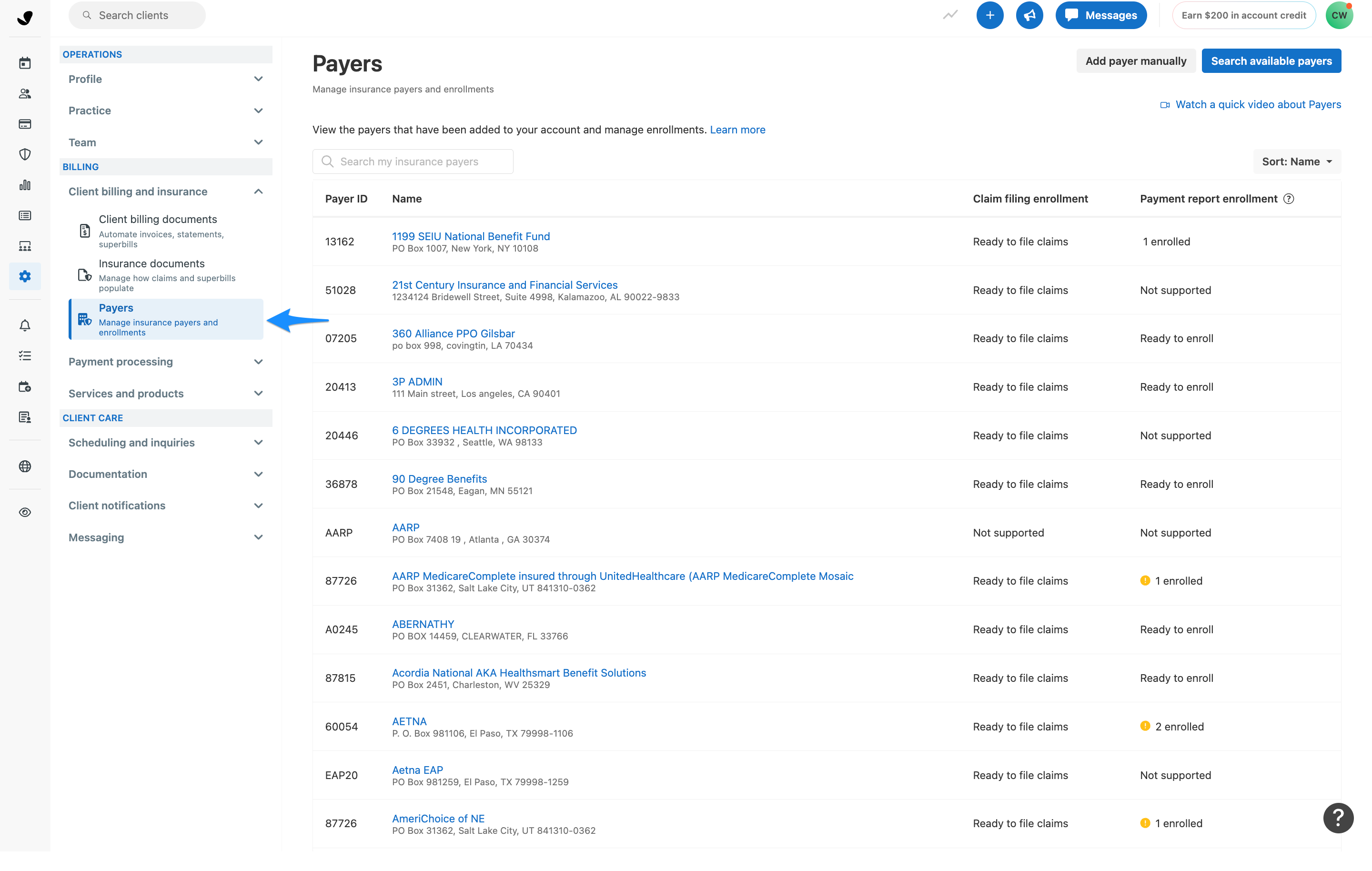This screenshot has height=871, width=1372.
Task: Open Aetna EAP payer
Action: 417,770
